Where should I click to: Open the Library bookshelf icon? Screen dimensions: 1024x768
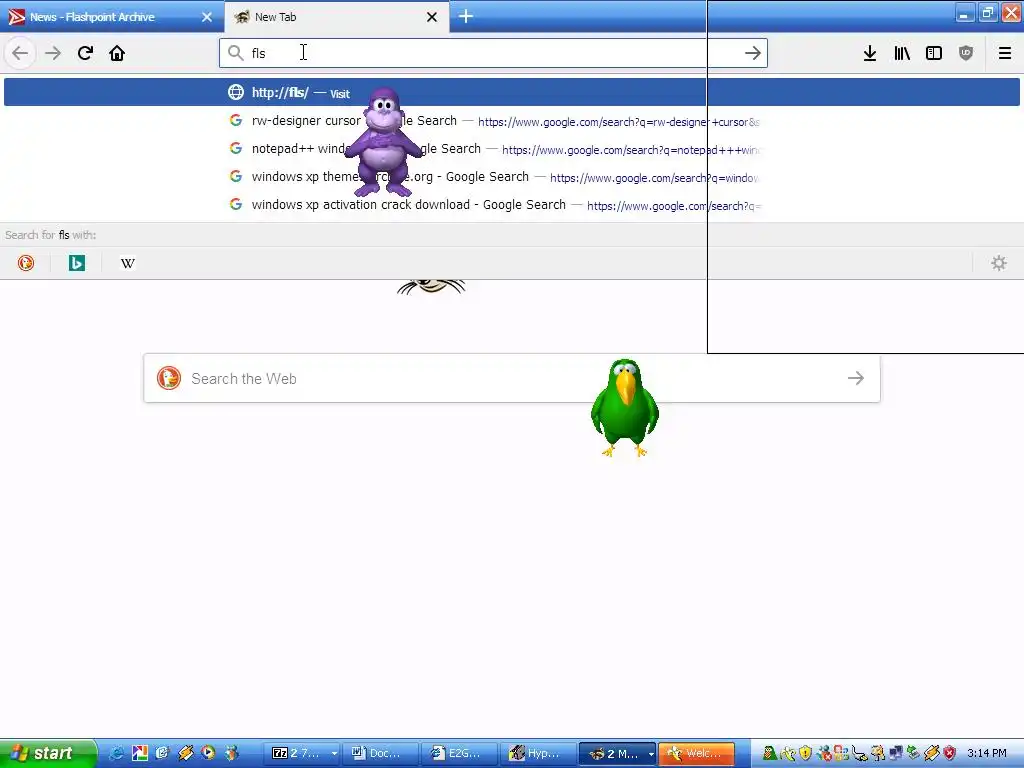click(902, 53)
